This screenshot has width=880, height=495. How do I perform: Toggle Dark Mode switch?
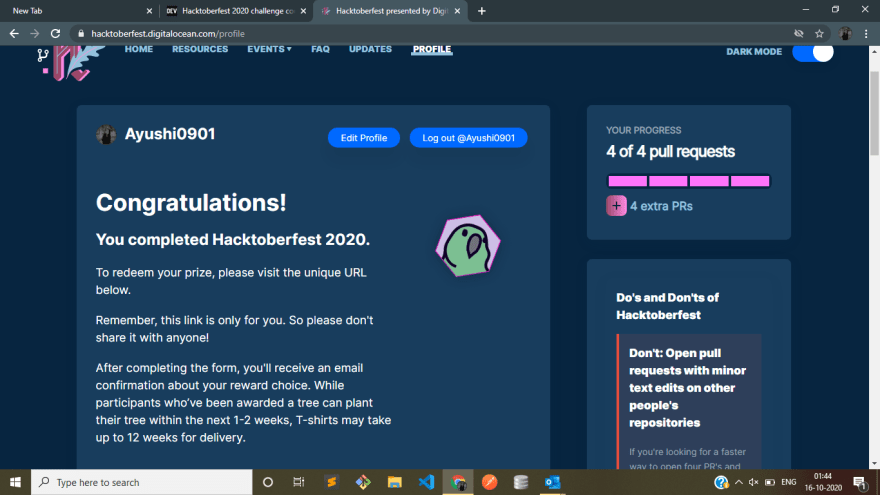point(813,52)
